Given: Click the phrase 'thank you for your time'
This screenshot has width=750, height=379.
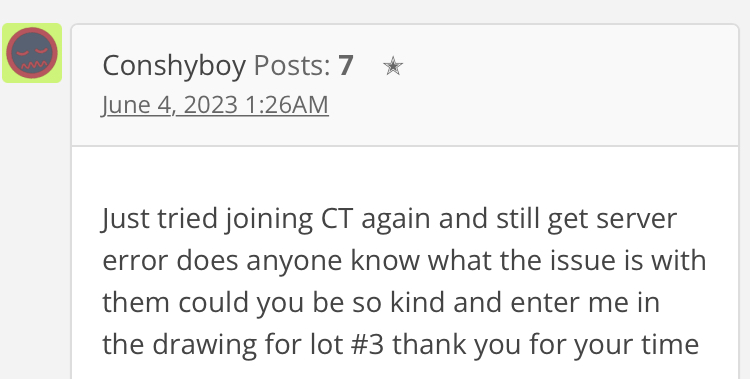Looking at the screenshot, I should (546, 345).
